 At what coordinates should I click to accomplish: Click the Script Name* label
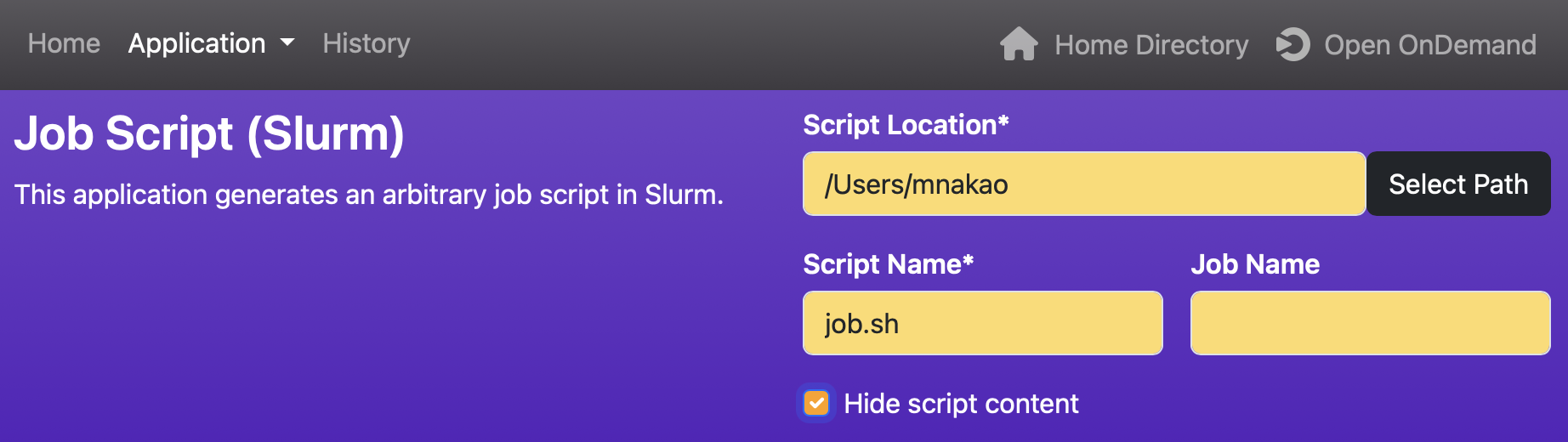(x=888, y=264)
